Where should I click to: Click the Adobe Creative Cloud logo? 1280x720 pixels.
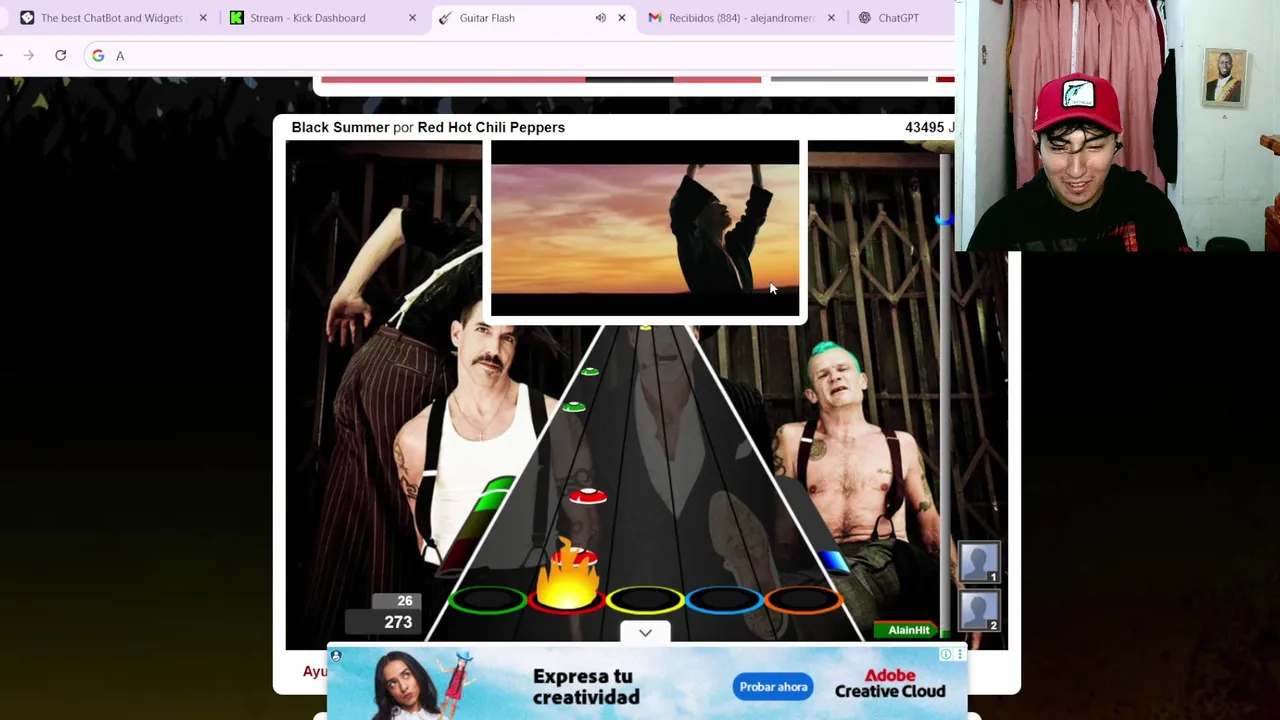tap(889, 685)
